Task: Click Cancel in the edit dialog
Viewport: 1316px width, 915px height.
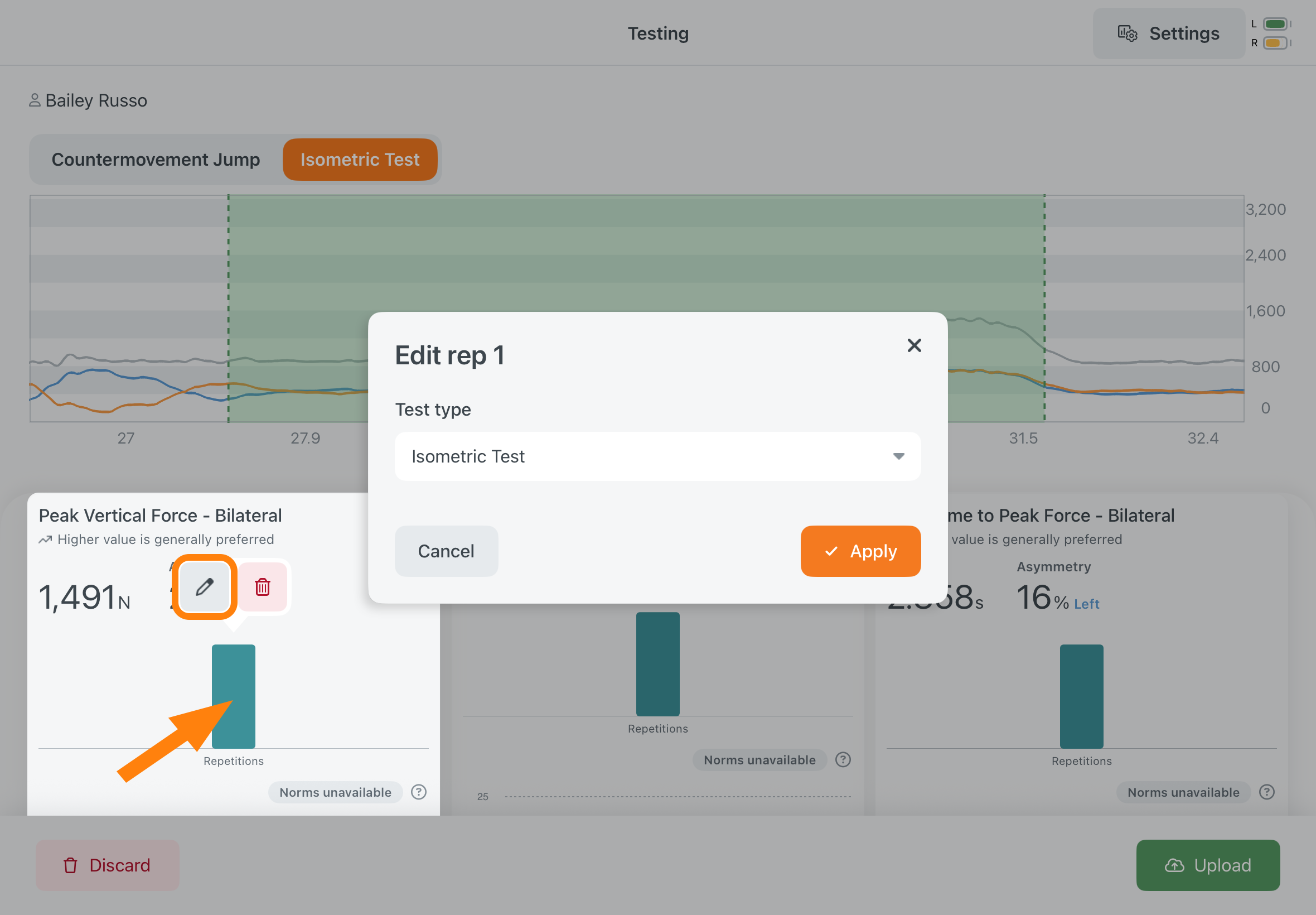Action: tap(446, 551)
